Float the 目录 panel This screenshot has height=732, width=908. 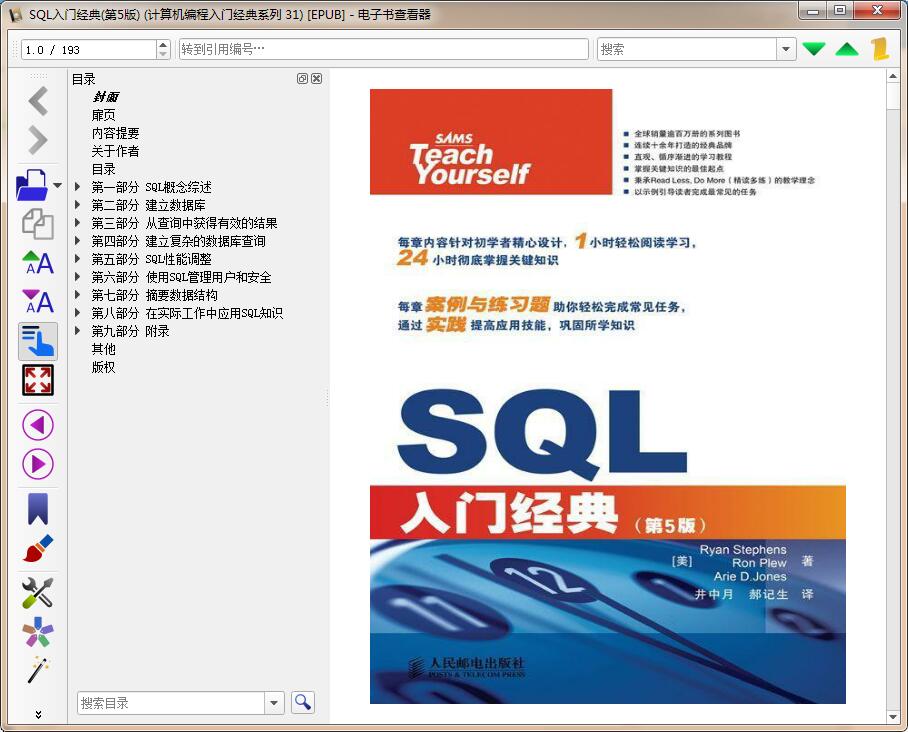[x=302, y=79]
